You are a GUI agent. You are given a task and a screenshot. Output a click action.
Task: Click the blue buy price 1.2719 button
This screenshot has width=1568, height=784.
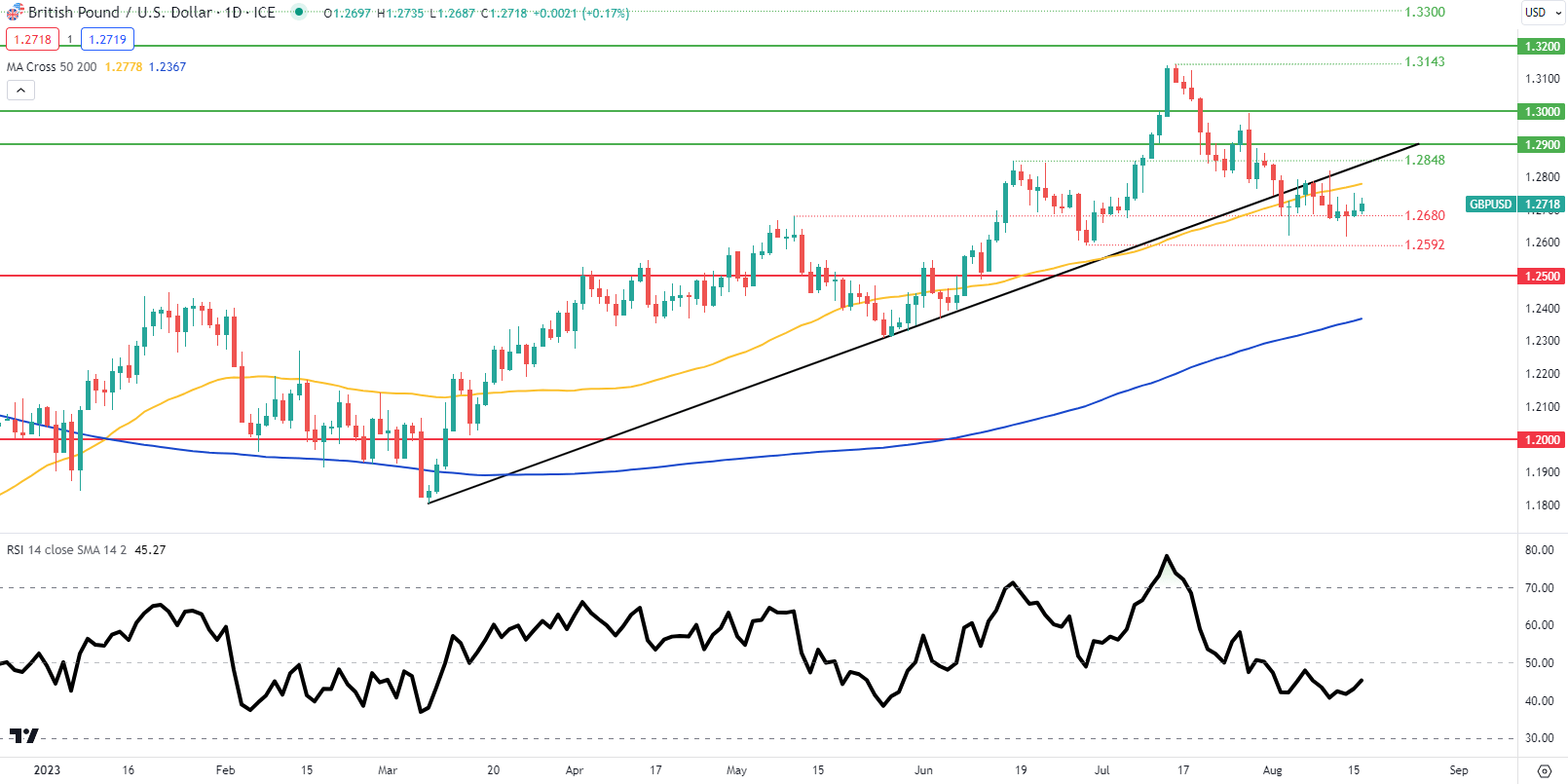pyautogui.click(x=107, y=39)
